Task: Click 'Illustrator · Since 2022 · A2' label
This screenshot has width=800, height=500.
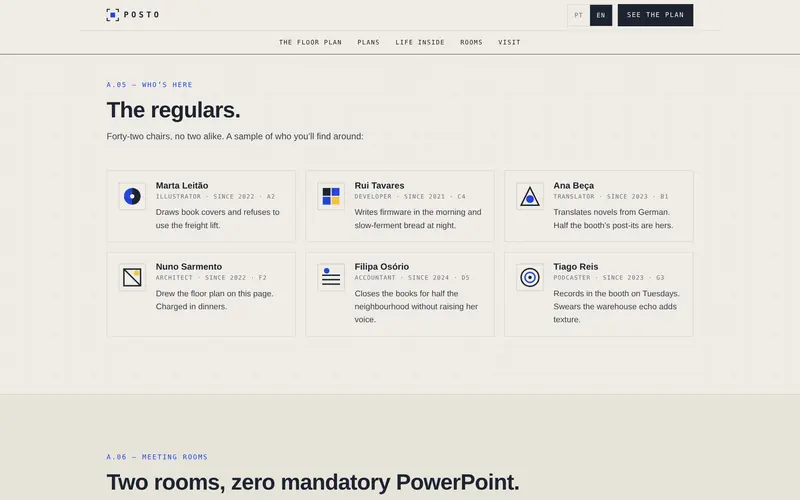Action: pos(215,196)
